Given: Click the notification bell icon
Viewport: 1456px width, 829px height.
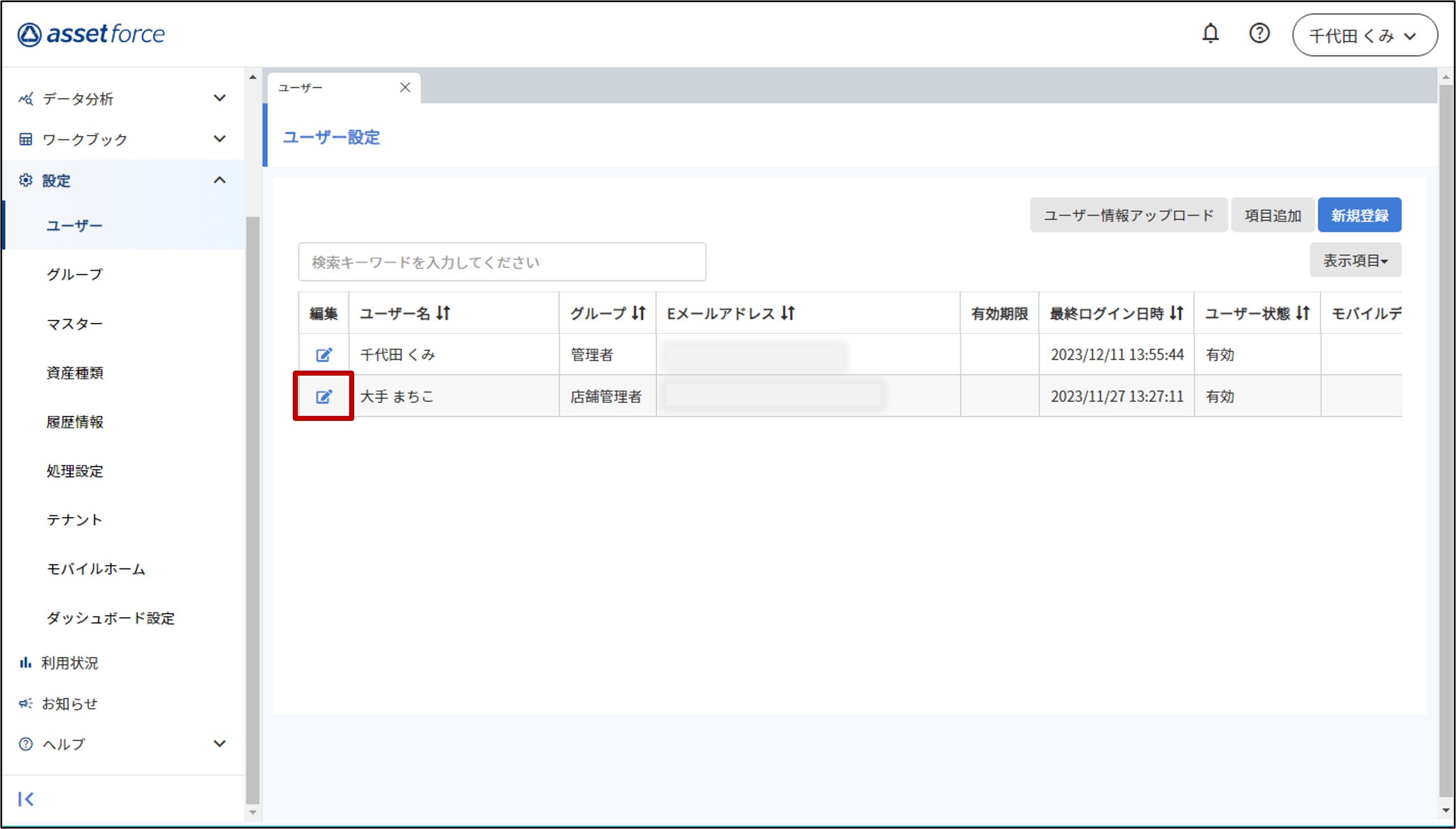Looking at the screenshot, I should pos(1210,34).
